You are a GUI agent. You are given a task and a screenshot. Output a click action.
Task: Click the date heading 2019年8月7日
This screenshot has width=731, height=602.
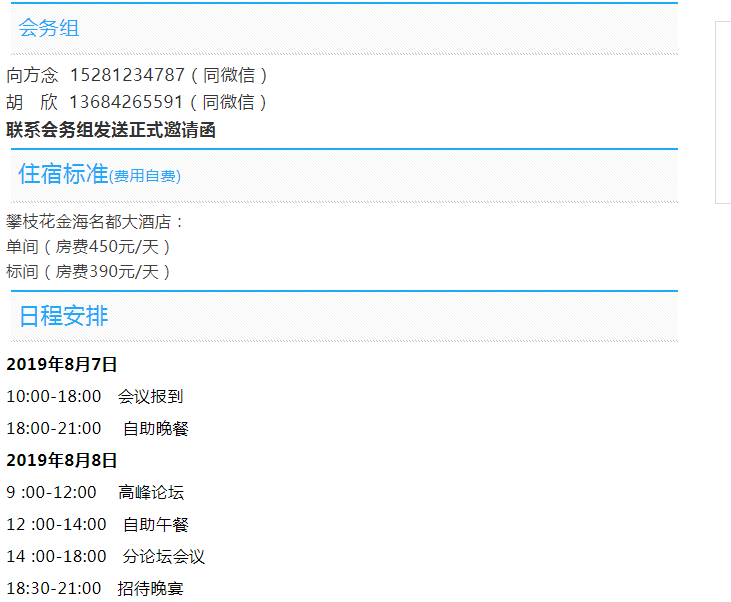(x=62, y=364)
